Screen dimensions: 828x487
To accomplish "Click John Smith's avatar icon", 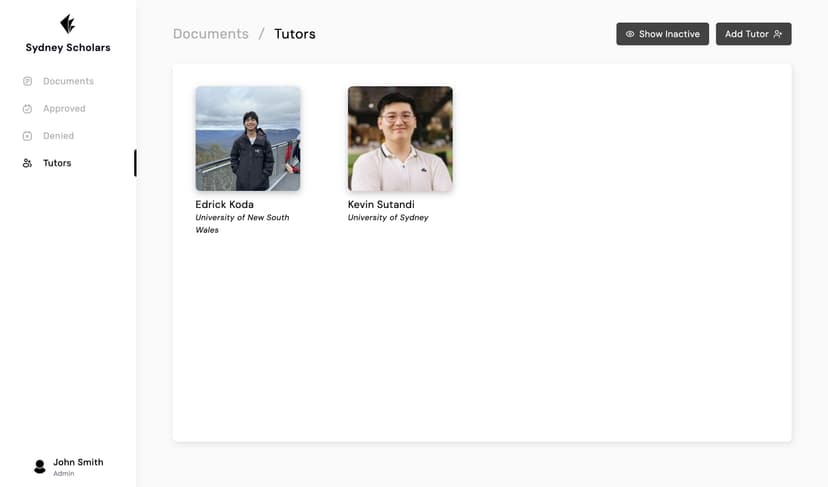I will pos(40,466).
